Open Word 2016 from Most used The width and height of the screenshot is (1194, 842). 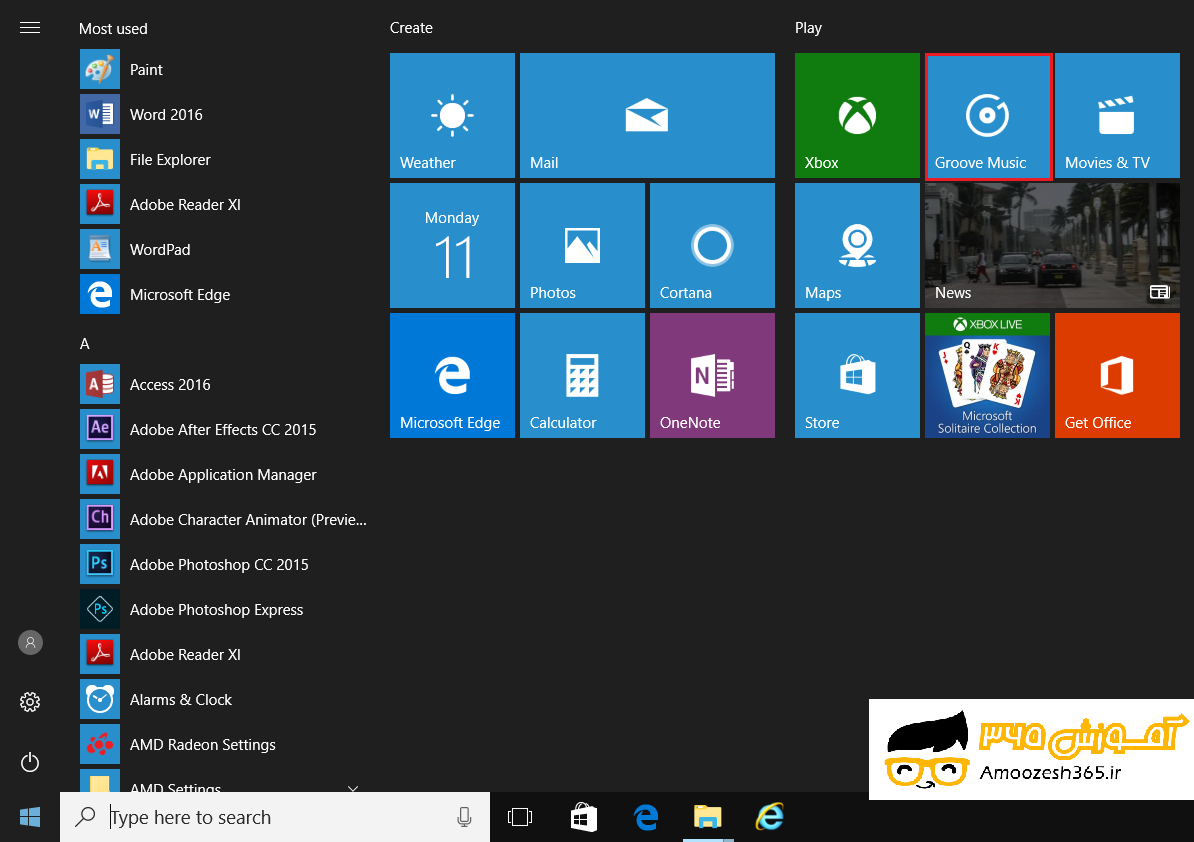click(165, 114)
